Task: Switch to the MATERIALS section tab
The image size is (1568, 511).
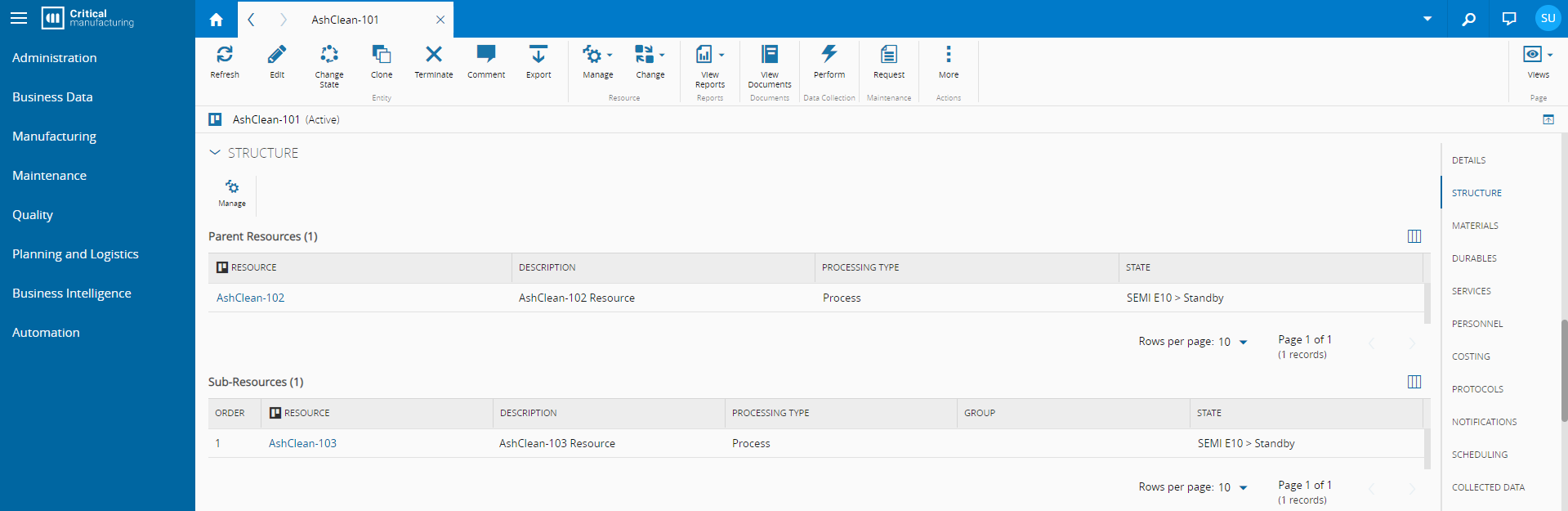Action: (1475, 226)
